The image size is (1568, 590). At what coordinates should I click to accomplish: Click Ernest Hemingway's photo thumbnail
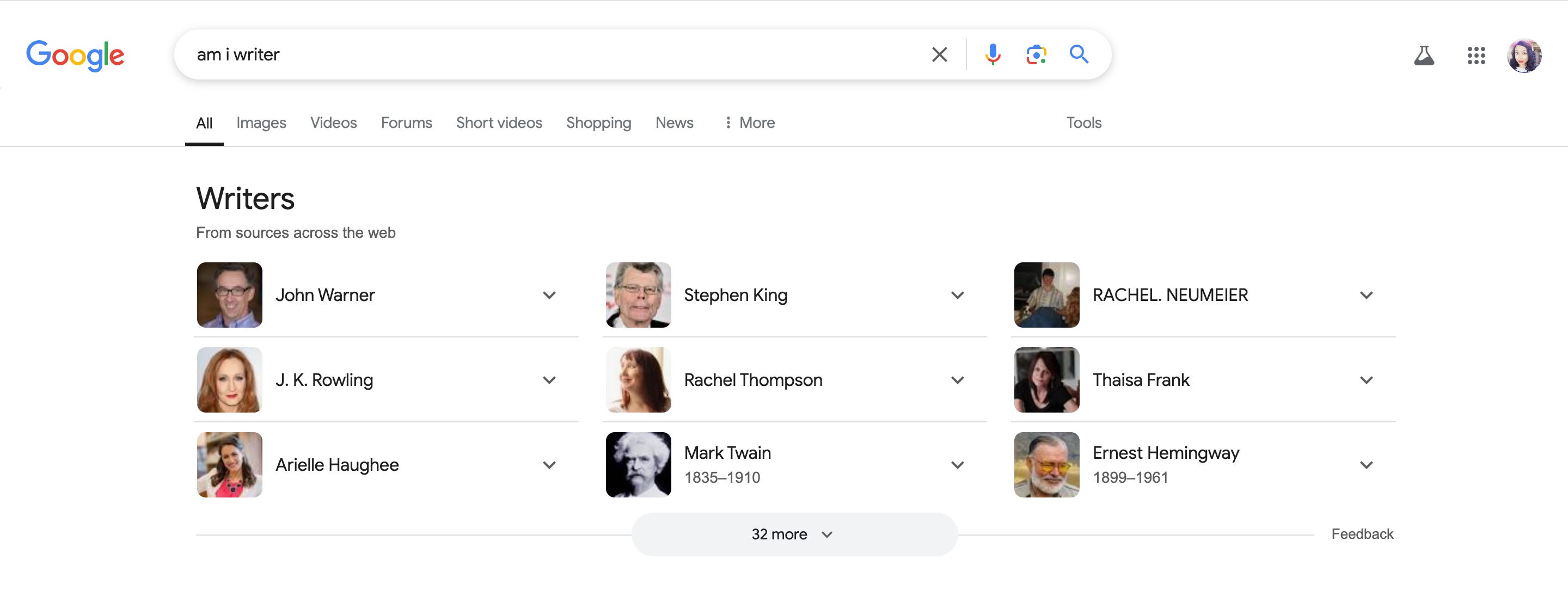pyautogui.click(x=1046, y=465)
